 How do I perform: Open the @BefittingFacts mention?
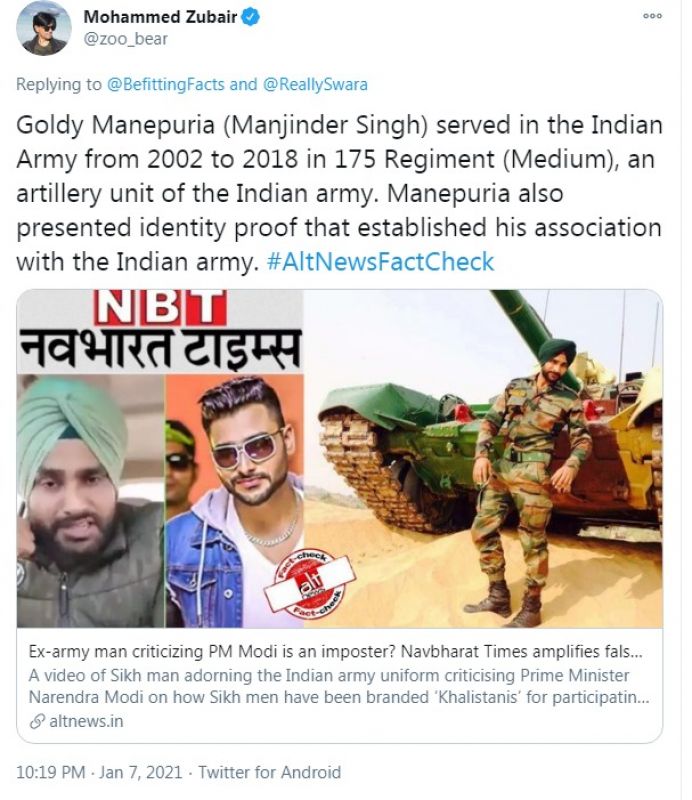(165, 84)
